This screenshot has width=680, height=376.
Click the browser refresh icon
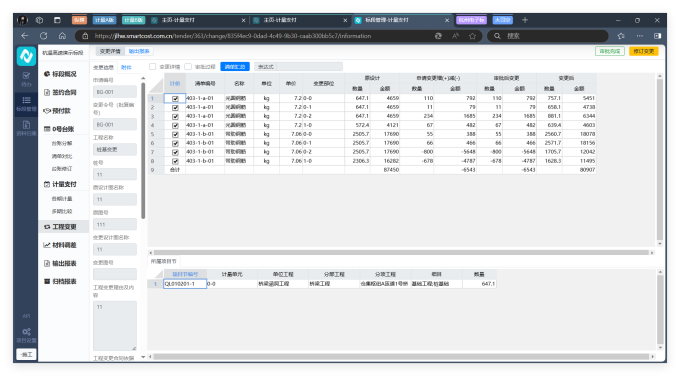tap(43, 36)
